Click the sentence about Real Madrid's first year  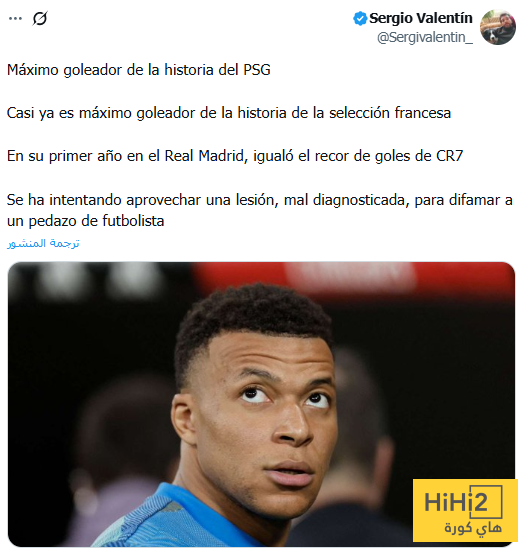pyautogui.click(x=235, y=156)
